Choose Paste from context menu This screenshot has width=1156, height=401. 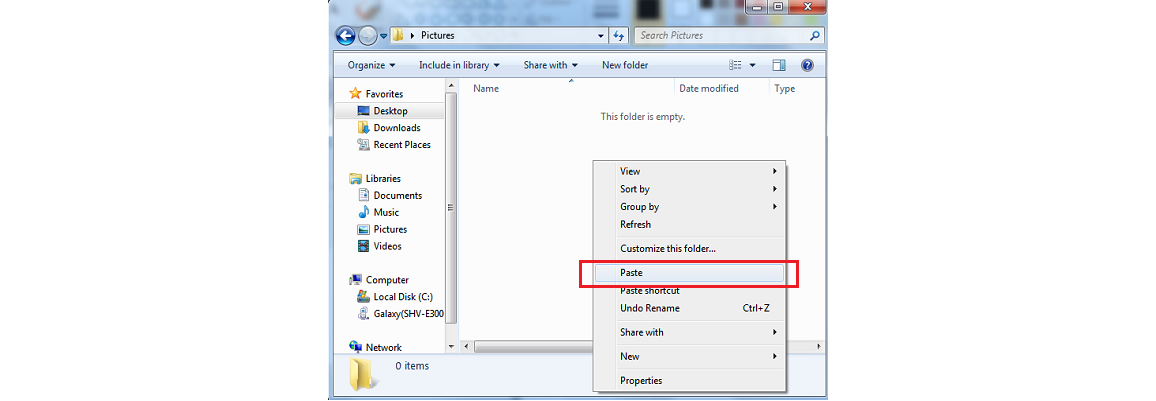(x=690, y=273)
